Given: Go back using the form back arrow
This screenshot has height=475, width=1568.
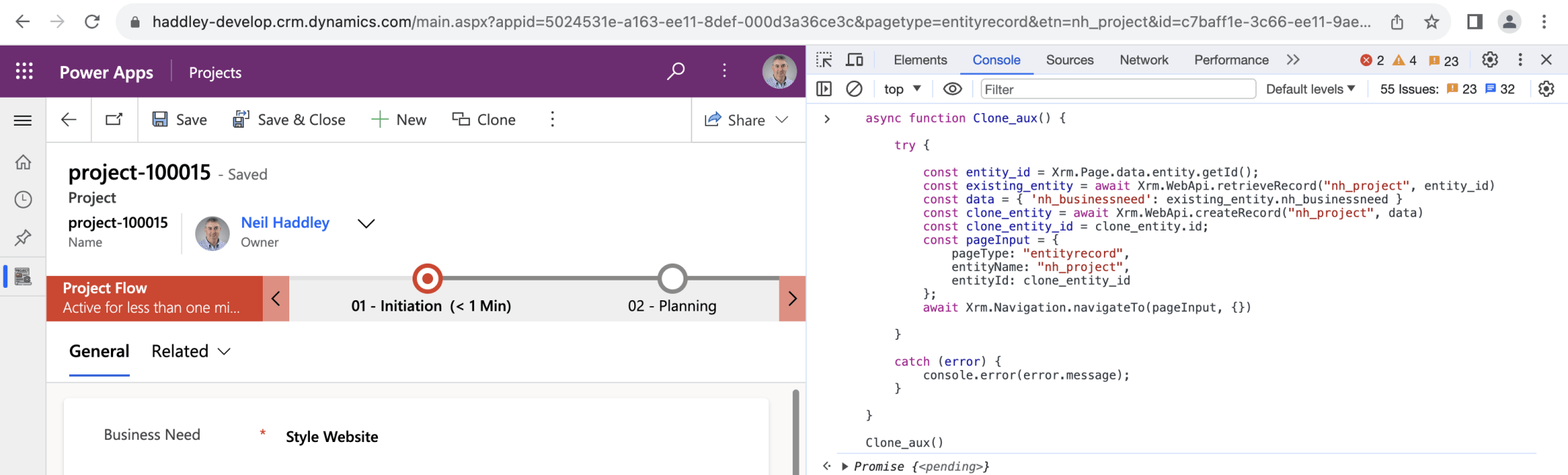Looking at the screenshot, I should tap(69, 120).
